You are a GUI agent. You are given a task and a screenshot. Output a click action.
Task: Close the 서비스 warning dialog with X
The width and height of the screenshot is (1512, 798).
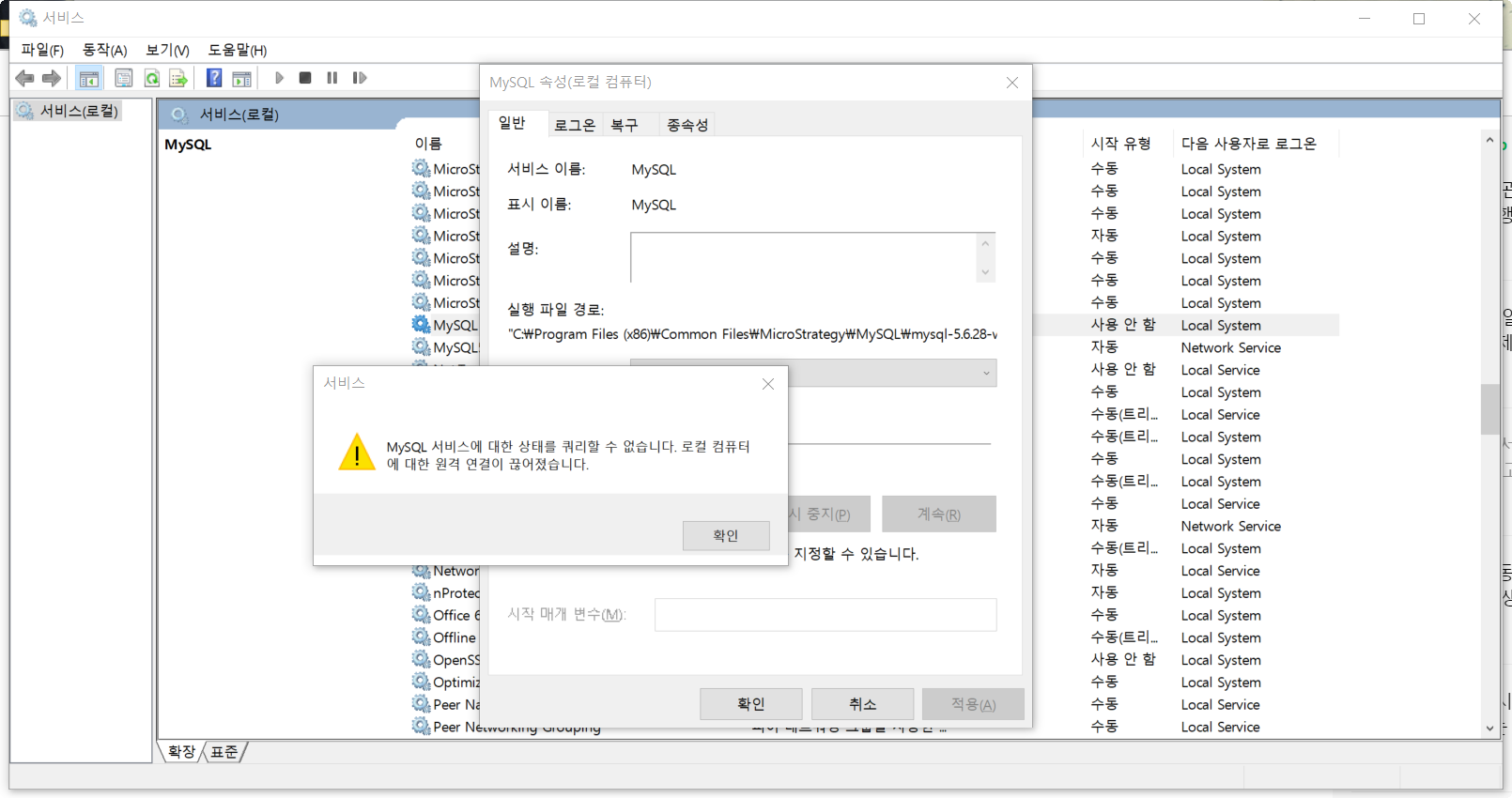(x=768, y=384)
